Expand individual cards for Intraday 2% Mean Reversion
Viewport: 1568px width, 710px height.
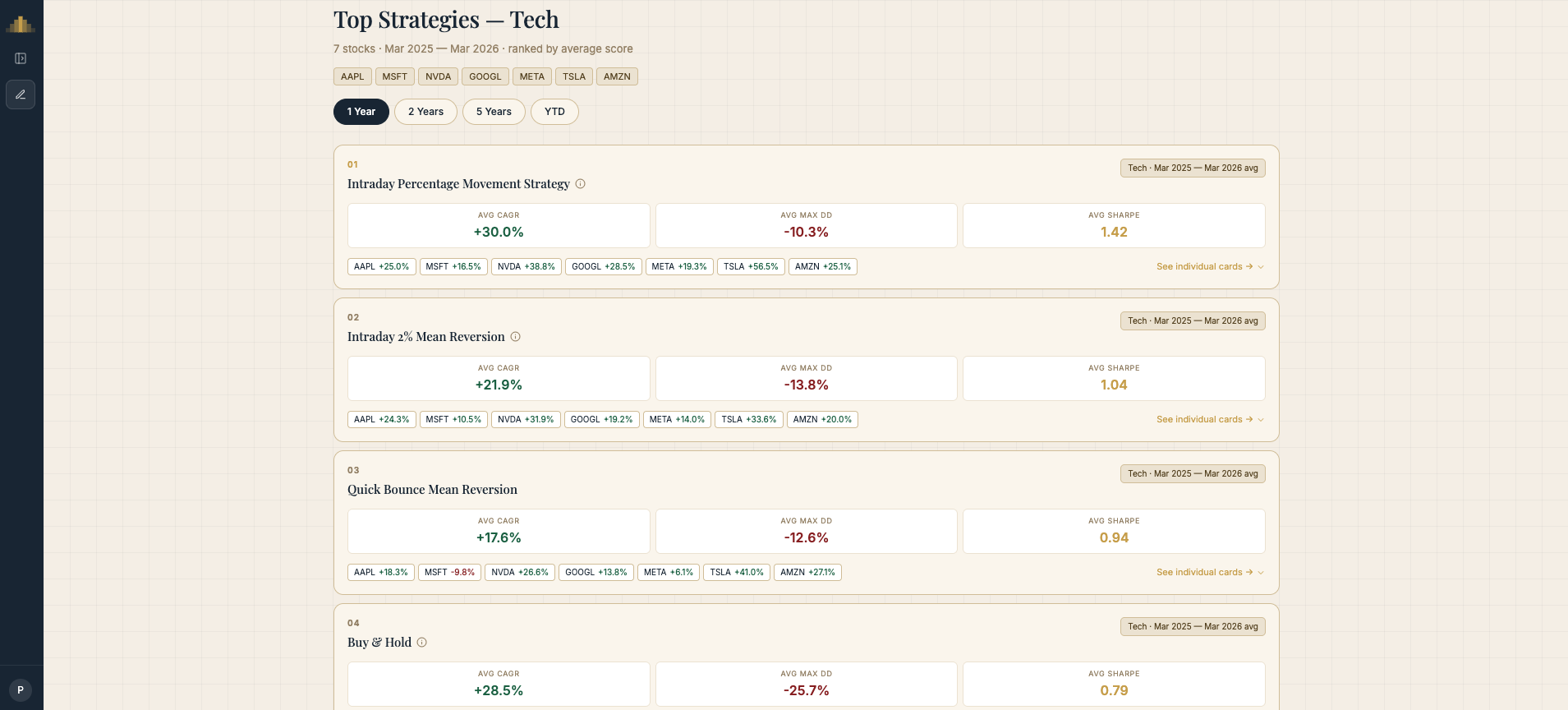tap(1210, 419)
